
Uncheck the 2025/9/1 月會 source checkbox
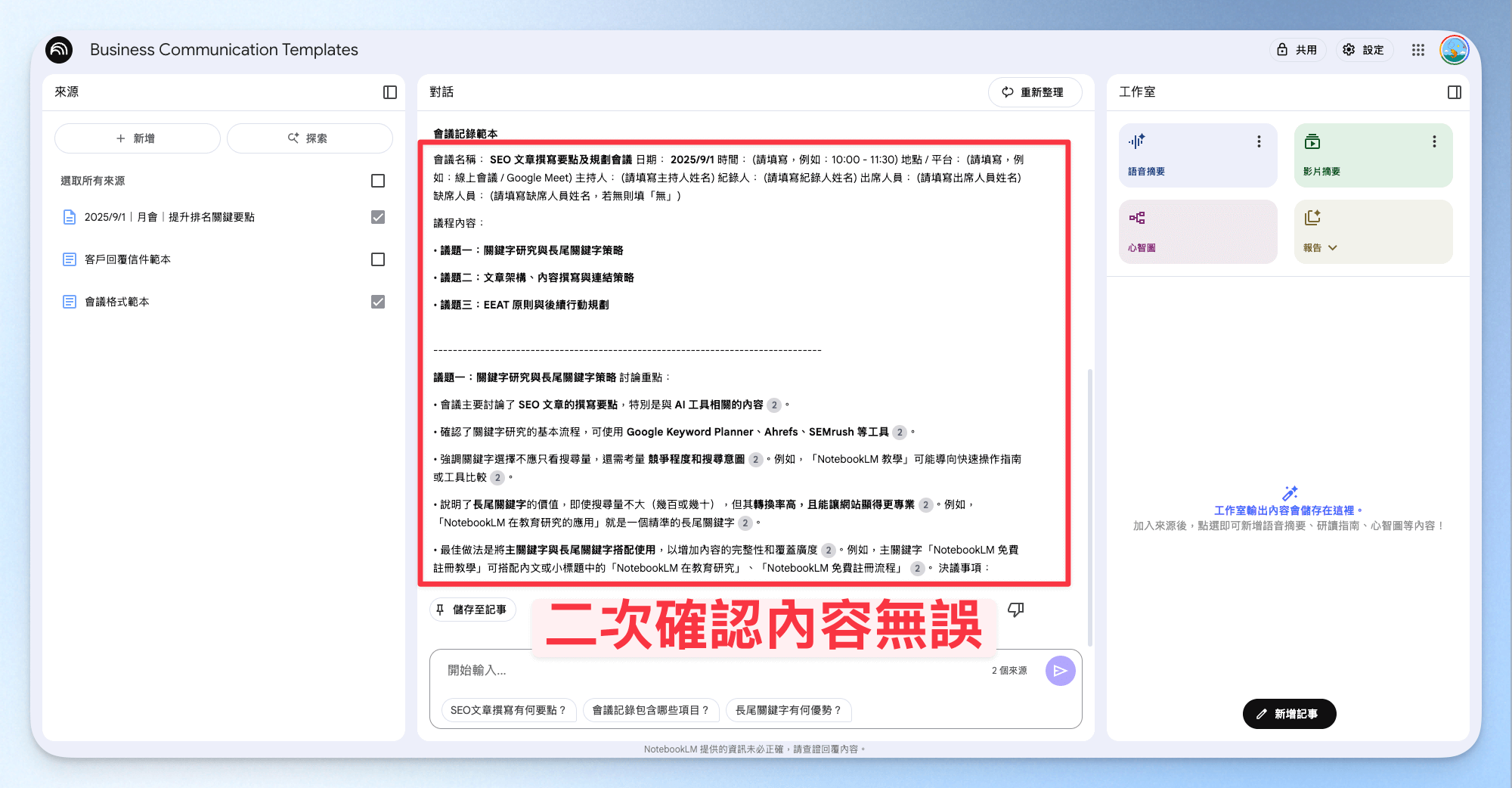[x=378, y=217]
